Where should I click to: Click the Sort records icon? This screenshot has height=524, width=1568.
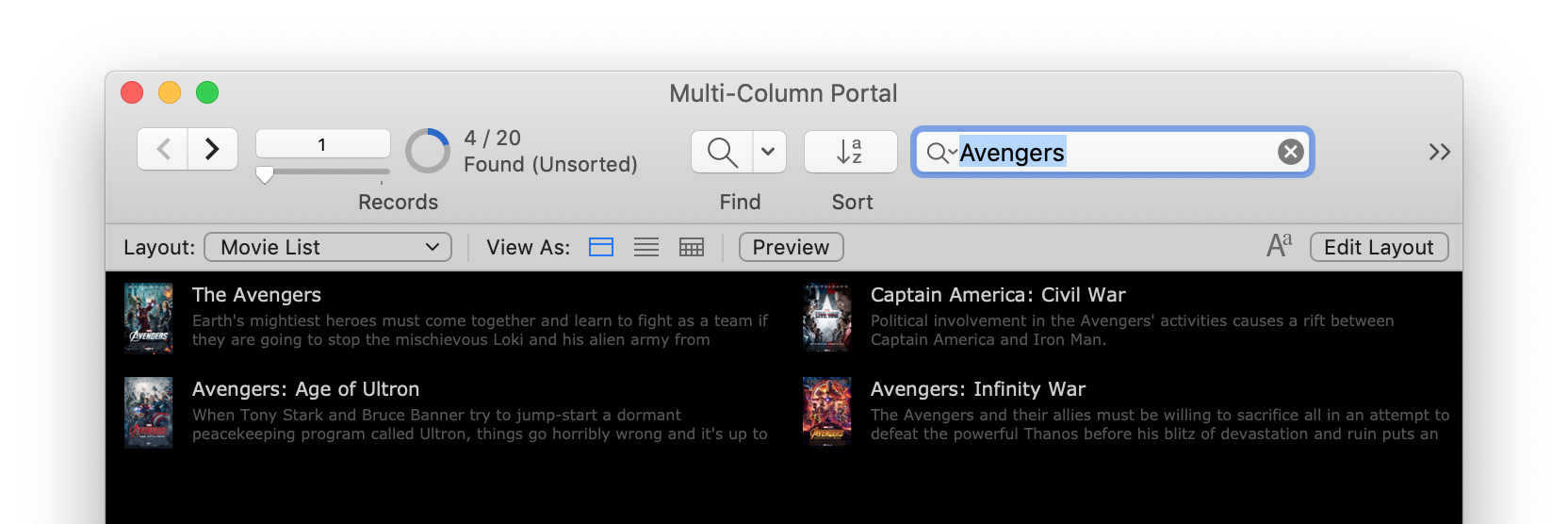pyautogui.click(x=850, y=152)
